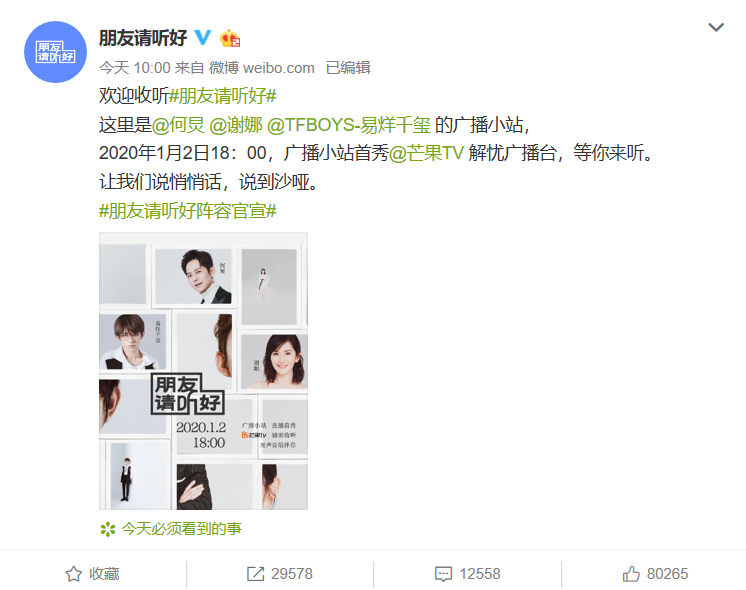Open the poster image thumbnail
This screenshot has height=590, width=746.
click(x=204, y=371)
